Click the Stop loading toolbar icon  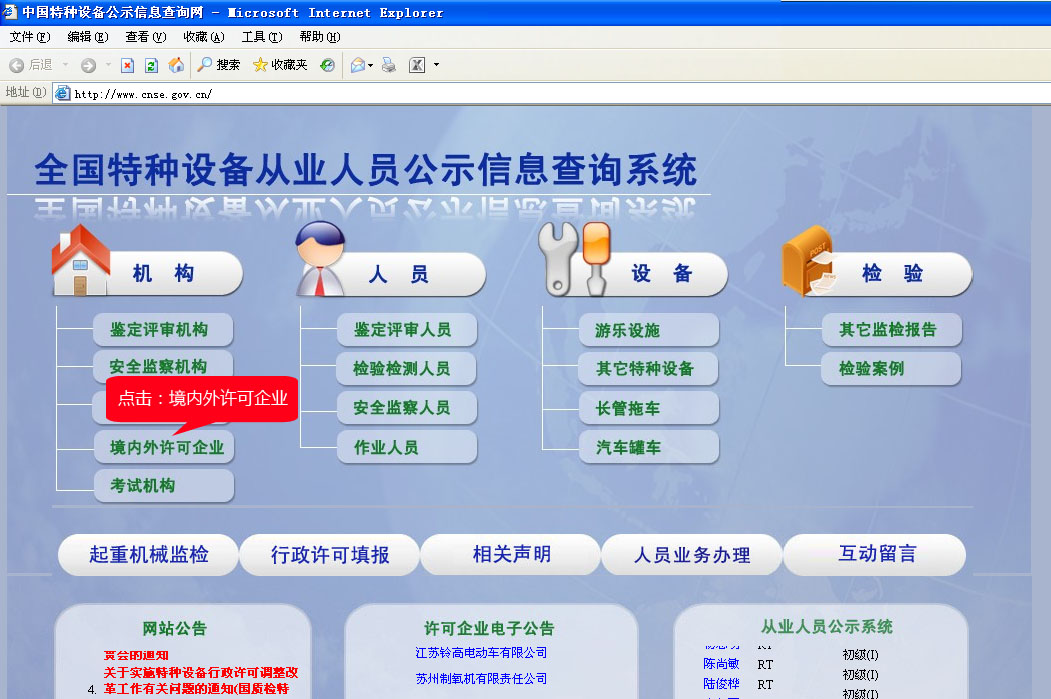[127, 65]
